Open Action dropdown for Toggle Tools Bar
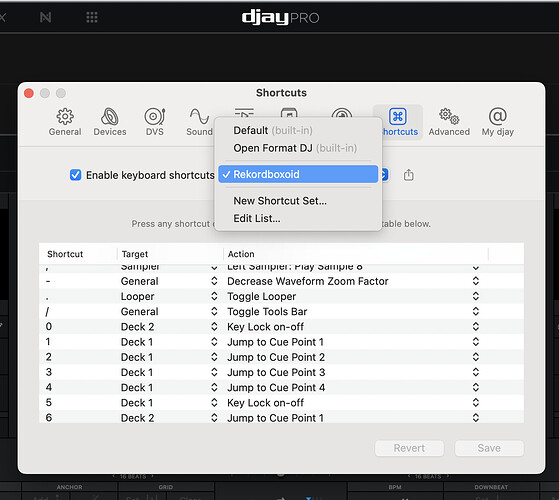This screenshot has height=500, width=559. pos(476,311)
